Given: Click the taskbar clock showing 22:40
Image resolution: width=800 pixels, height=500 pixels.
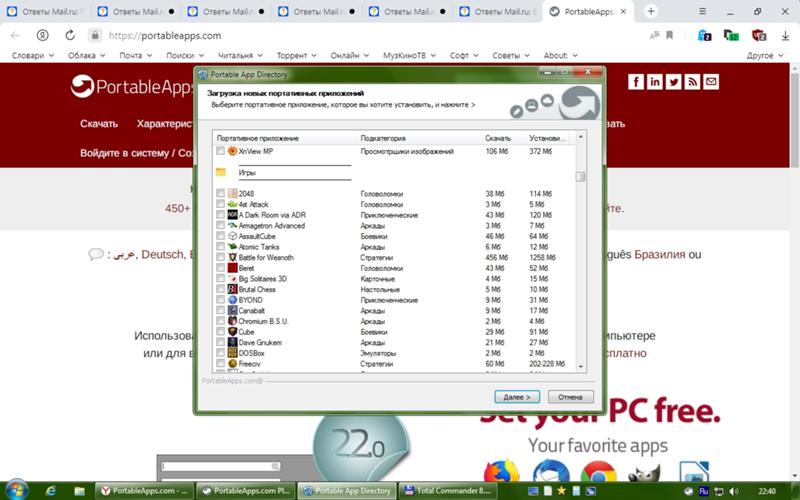Looking at the screenshot, I should point(767,491).
